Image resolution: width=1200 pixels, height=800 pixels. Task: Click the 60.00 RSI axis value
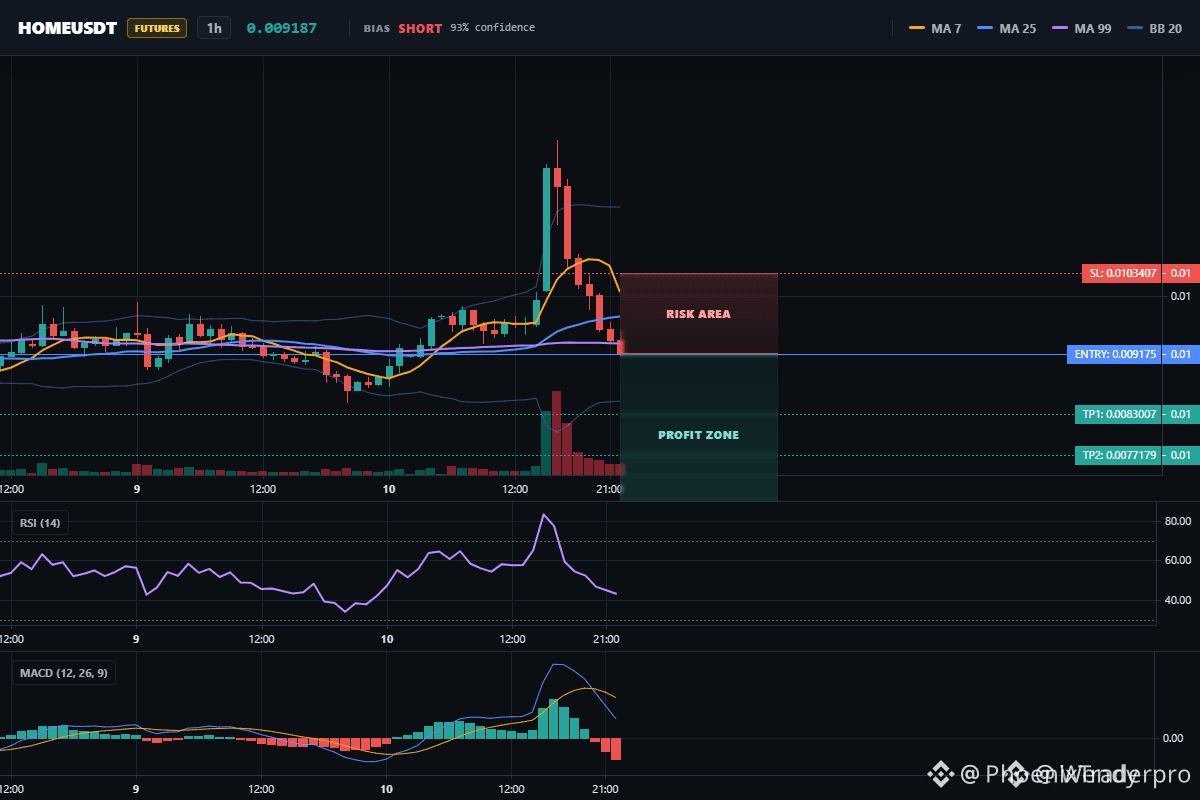pyautogui.click(x=1178, y=560)
